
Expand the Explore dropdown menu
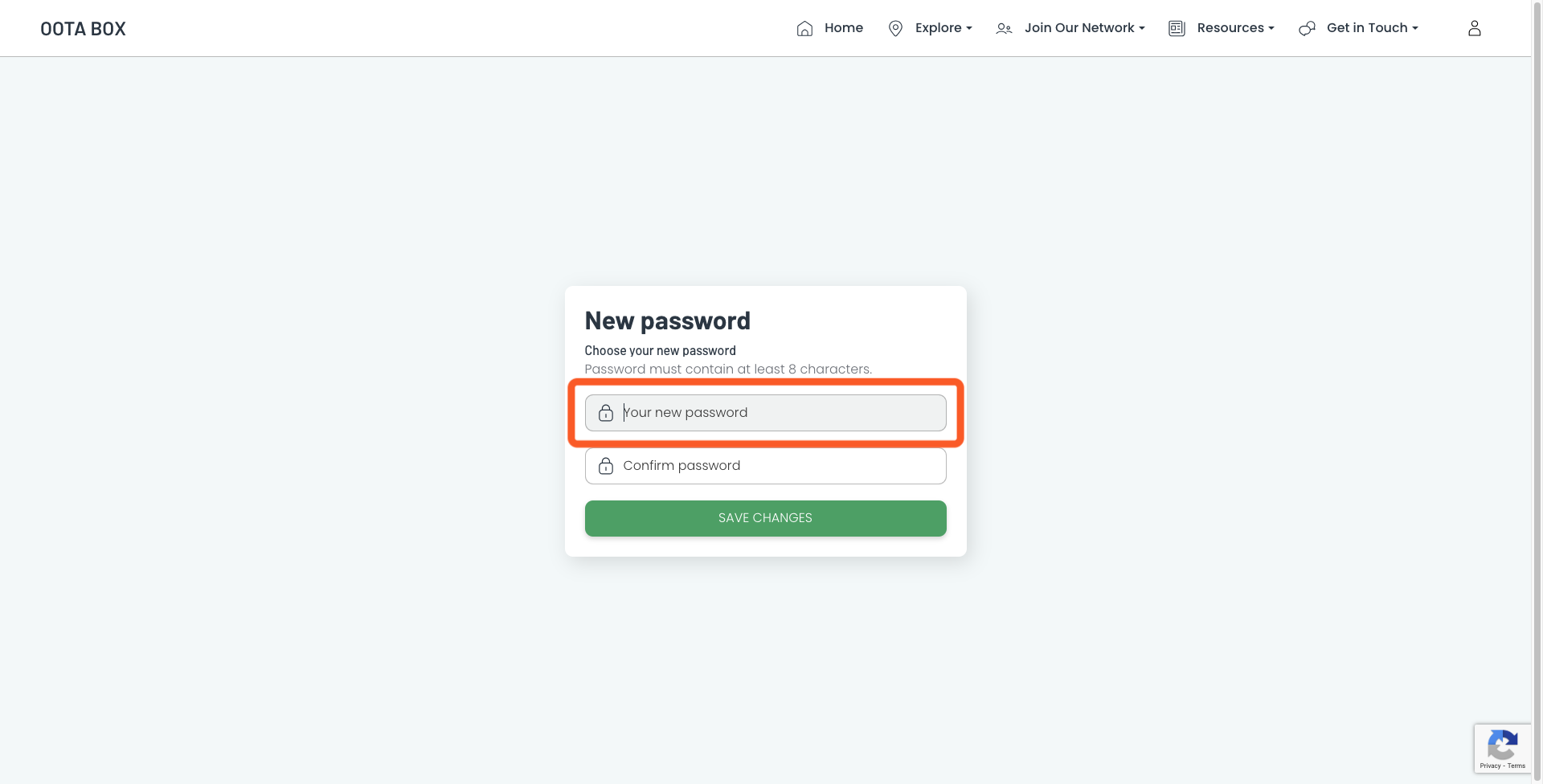(x=943, y=28)
